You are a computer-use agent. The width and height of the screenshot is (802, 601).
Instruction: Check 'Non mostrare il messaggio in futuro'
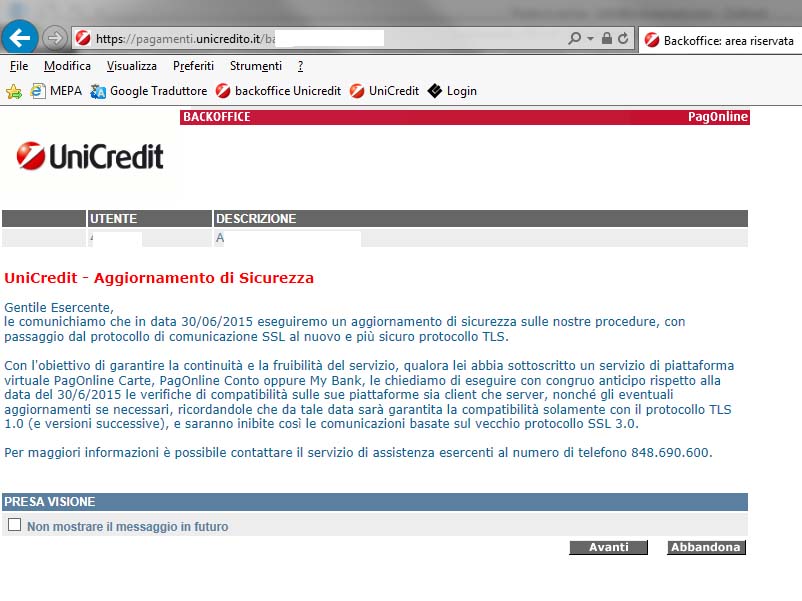click(x=14, y=525)
